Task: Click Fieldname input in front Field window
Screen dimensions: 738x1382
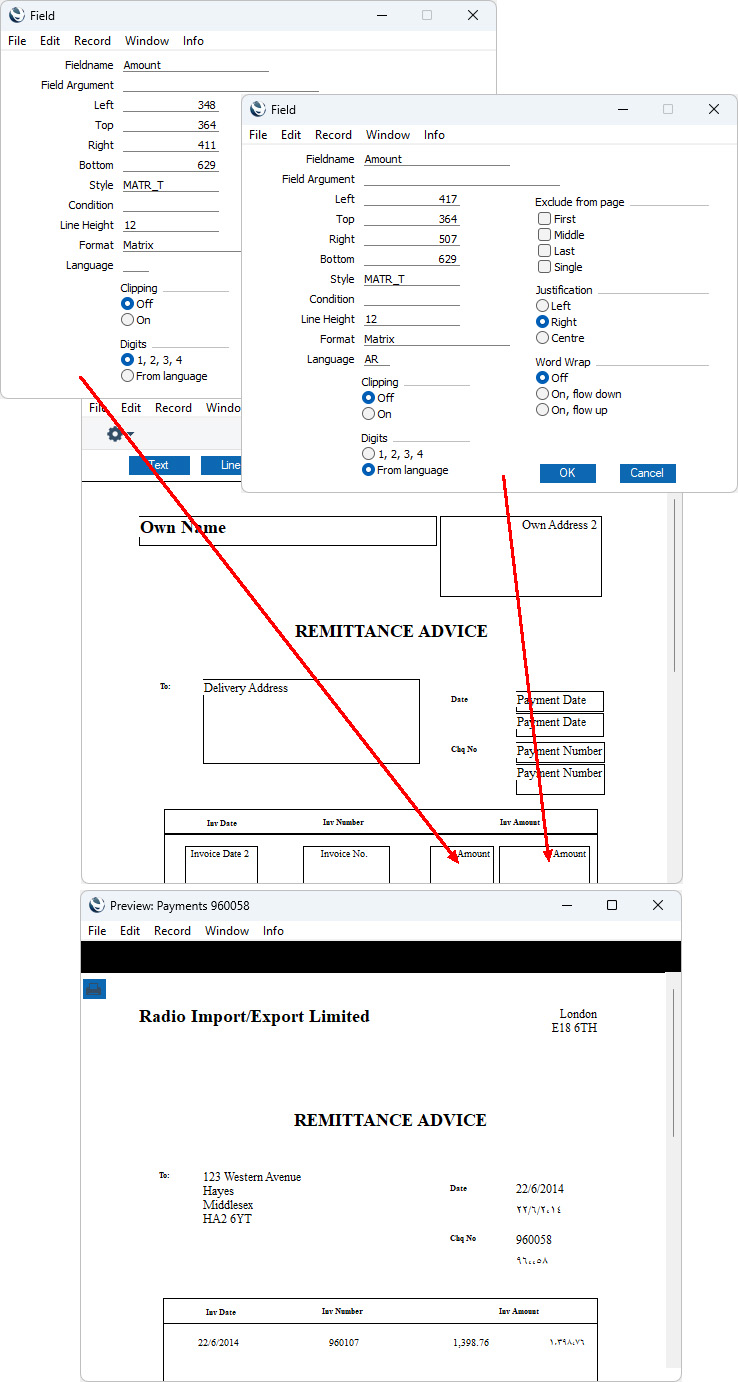Action: (x=437, y=159)
